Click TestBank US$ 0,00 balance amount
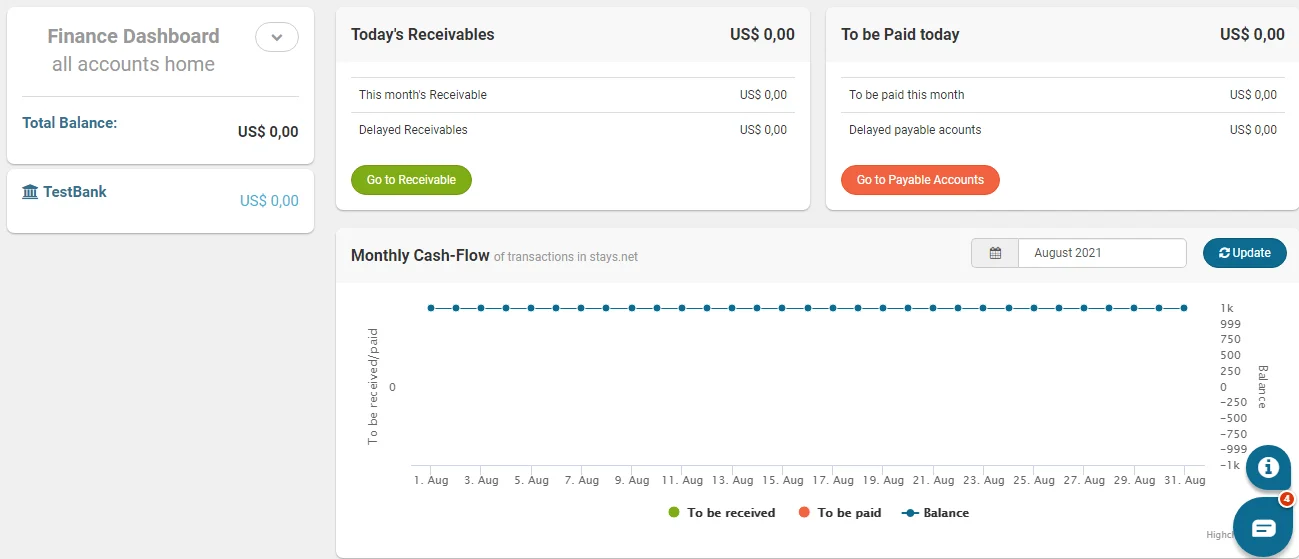1299x559 pixels. pyautogui.click(x=269, y=201)
